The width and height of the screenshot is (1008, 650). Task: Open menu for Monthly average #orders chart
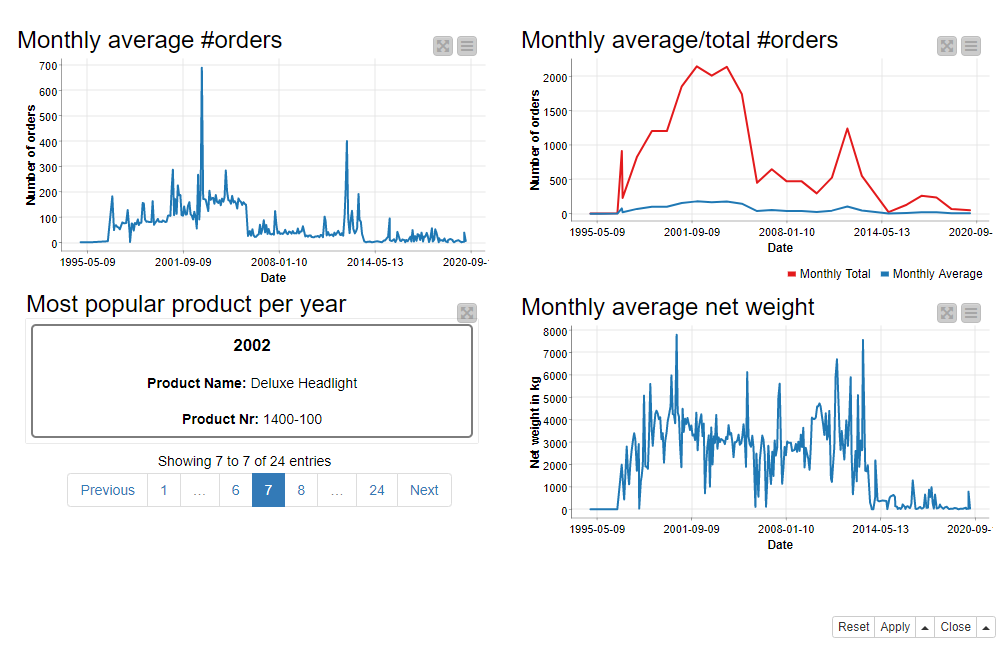pos(467,46)
